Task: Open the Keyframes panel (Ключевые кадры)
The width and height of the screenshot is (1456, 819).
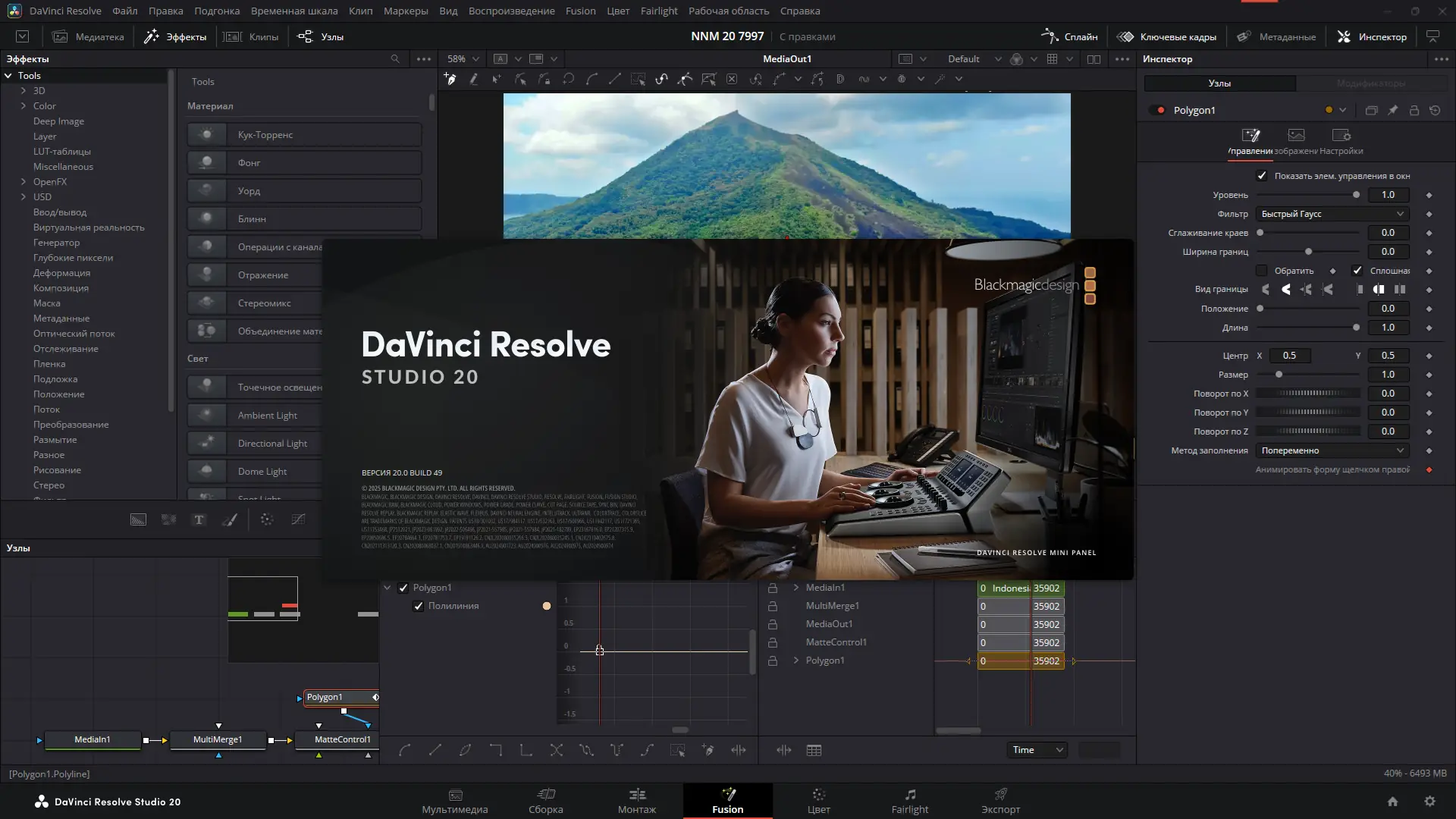Action: 1167,36
